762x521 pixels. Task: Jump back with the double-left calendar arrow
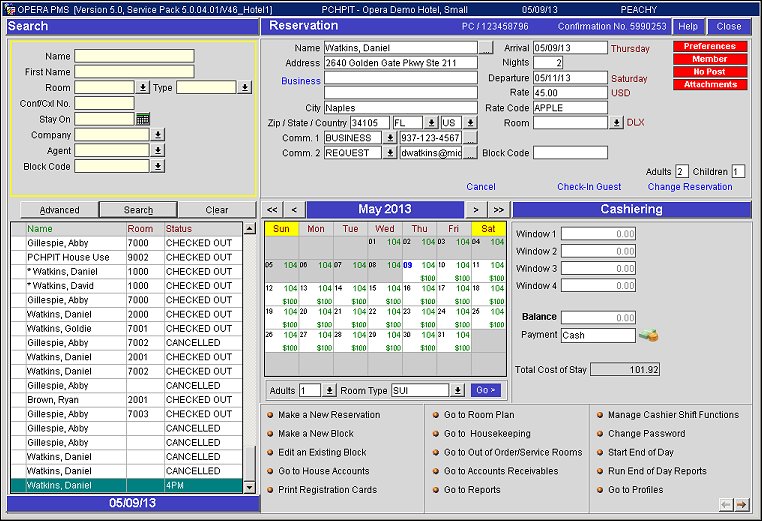click(271, 210)
